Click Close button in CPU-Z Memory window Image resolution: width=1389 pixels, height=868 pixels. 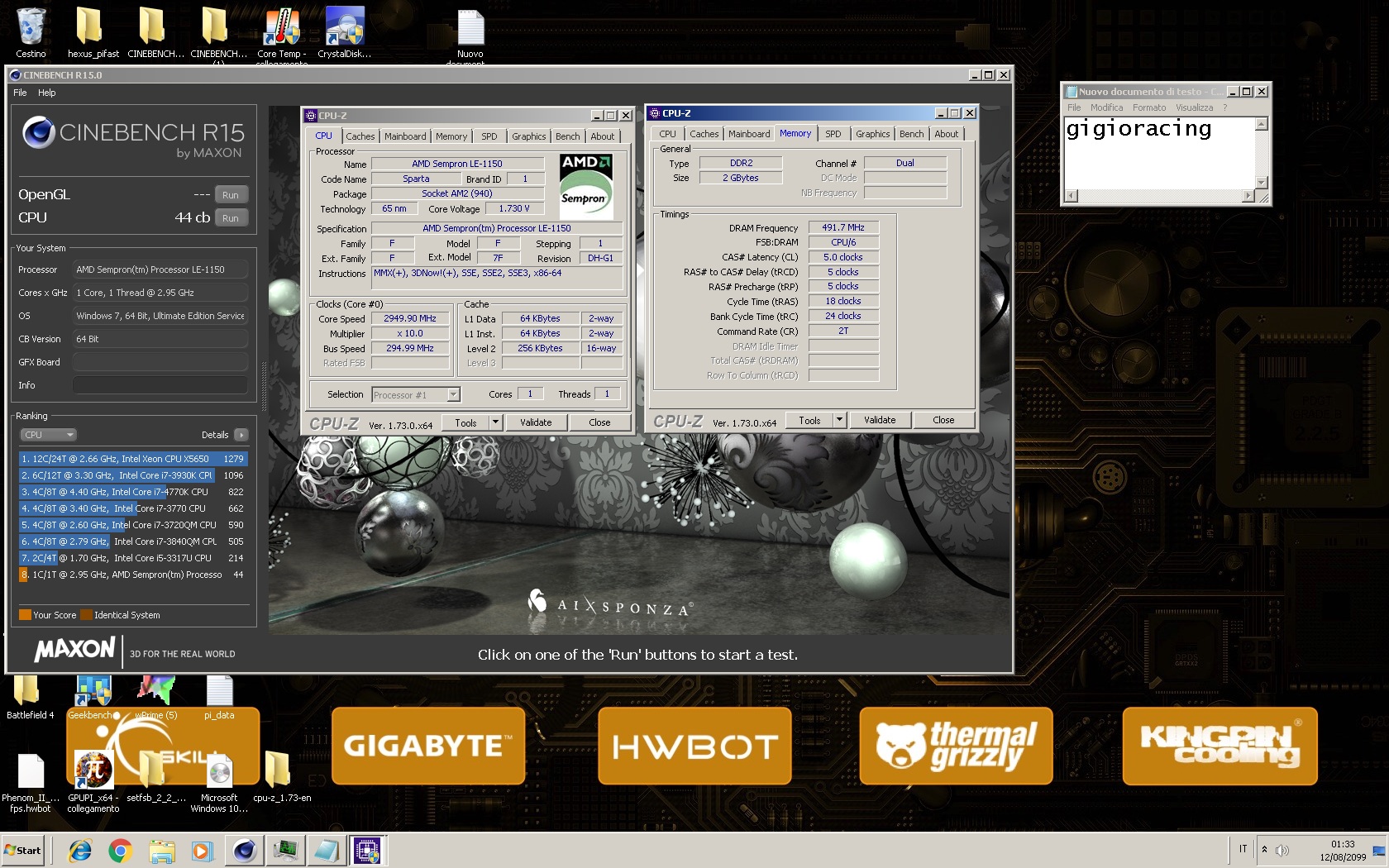tap(943, 420)
